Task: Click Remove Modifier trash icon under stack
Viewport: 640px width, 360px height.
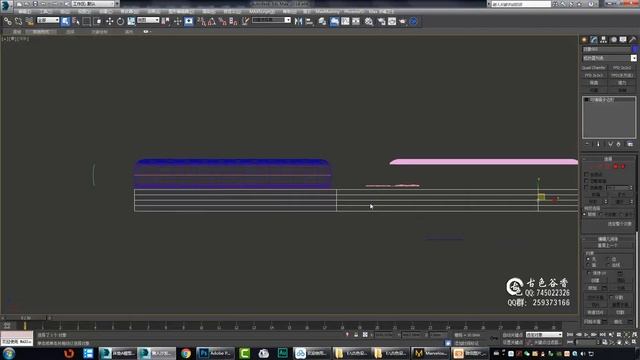Action: click(x=619, y=144)
